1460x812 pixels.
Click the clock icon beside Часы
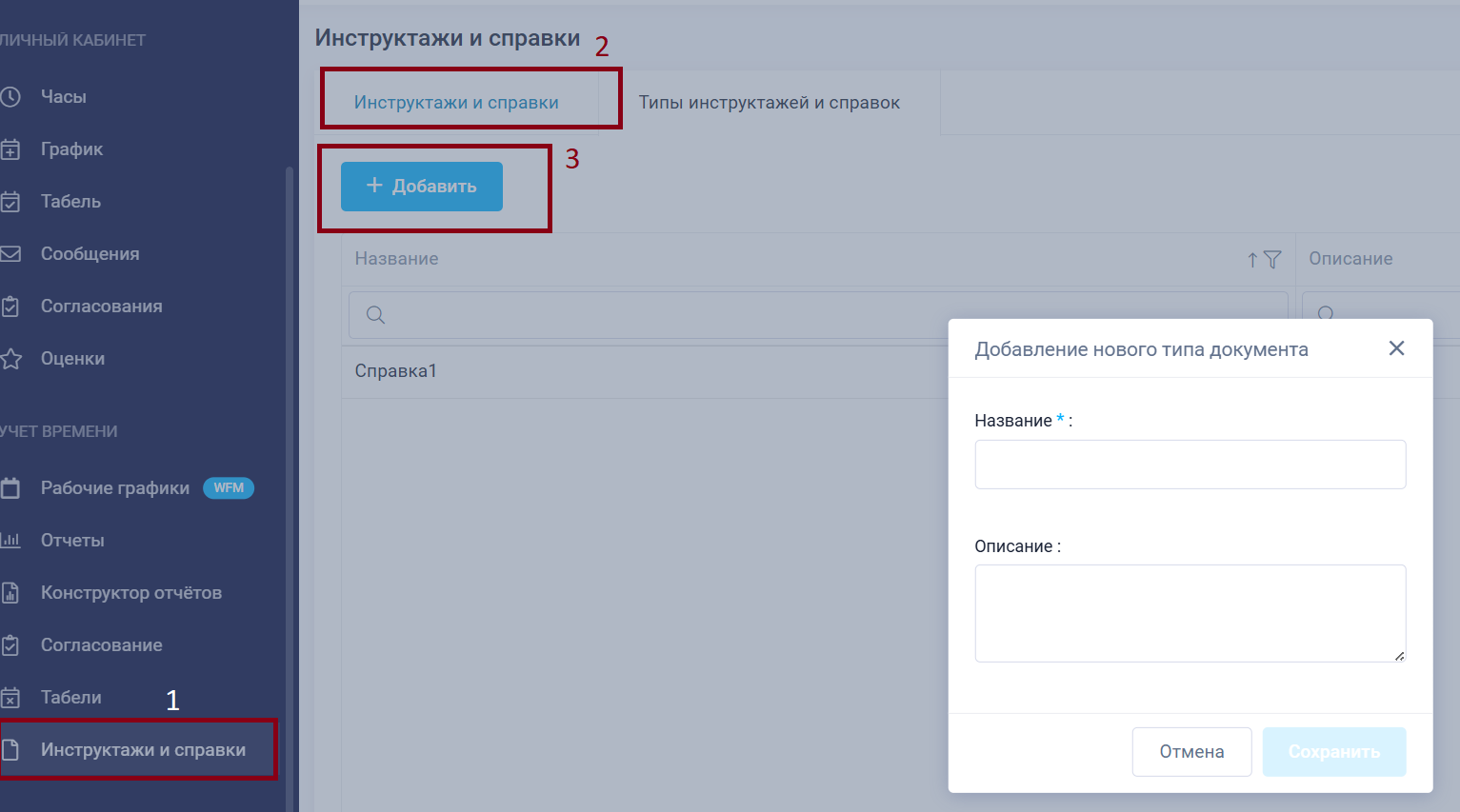pyautogui.click(x=10, y=96)
